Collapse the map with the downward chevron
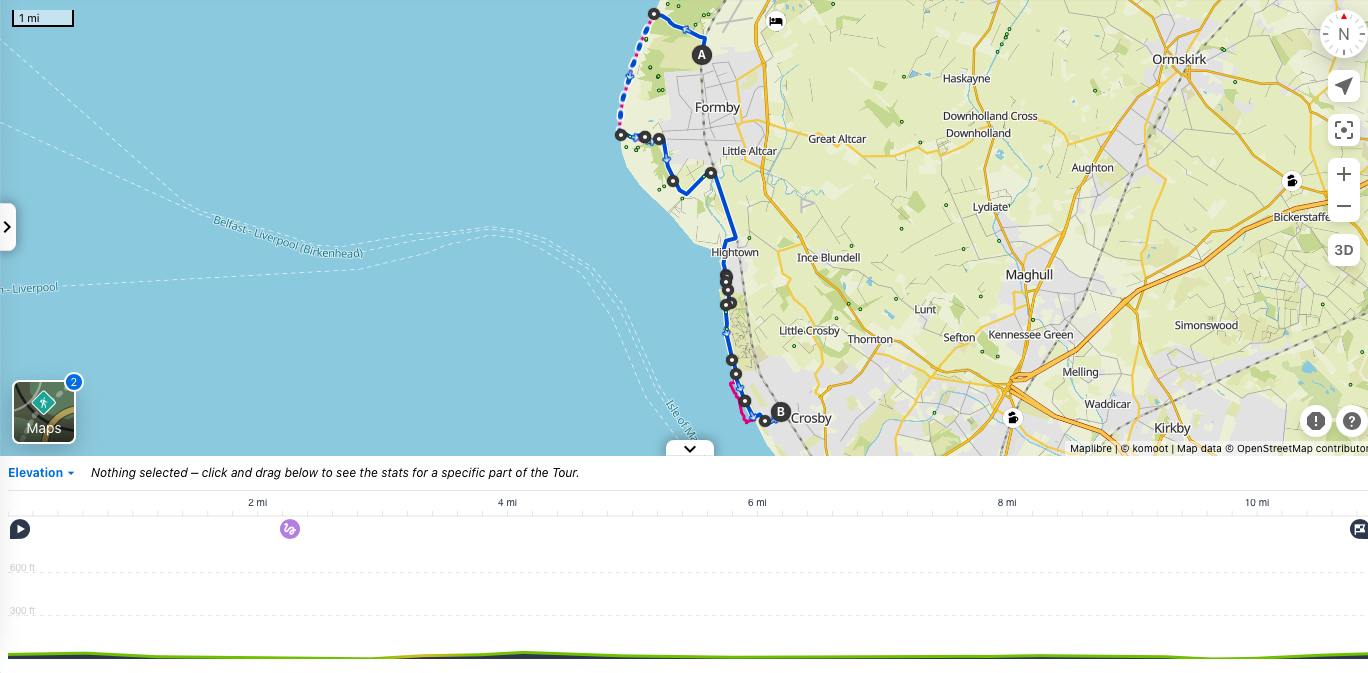This screenshot has height=673, width=1368. point(689,450)
